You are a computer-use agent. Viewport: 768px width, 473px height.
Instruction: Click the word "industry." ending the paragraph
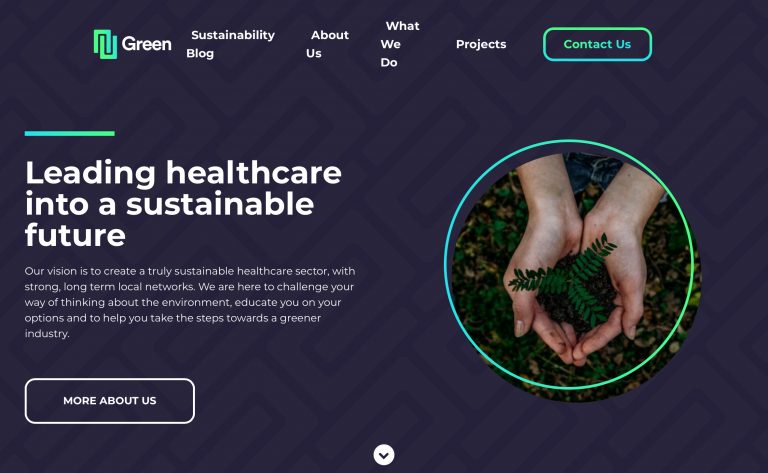(x=47, y=333)
